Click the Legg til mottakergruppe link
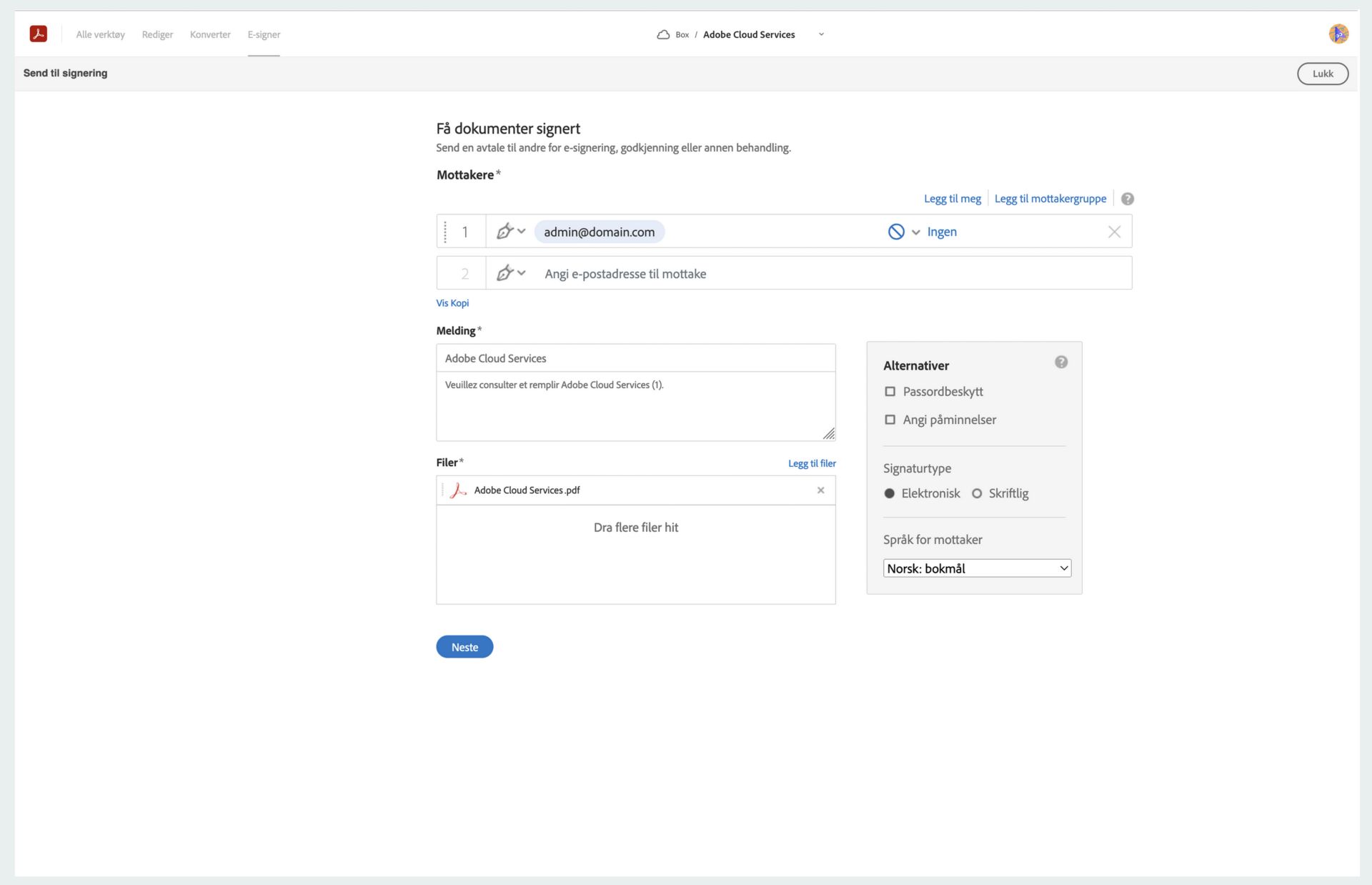Image resolution: width=1372 pixels, height=885 pixels. (x=1050, y=199)
